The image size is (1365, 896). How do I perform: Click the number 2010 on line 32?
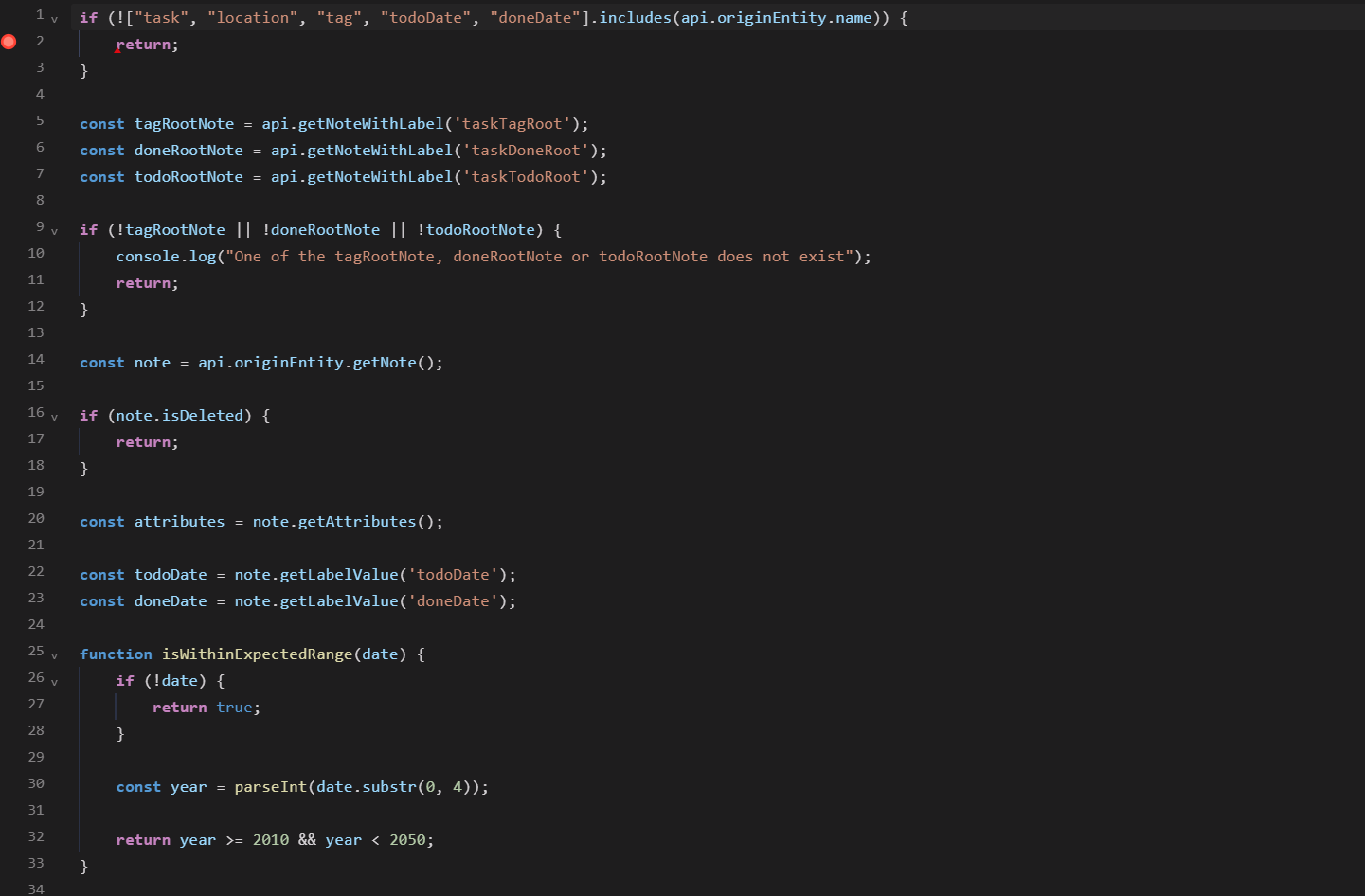[x=270, y=840]
